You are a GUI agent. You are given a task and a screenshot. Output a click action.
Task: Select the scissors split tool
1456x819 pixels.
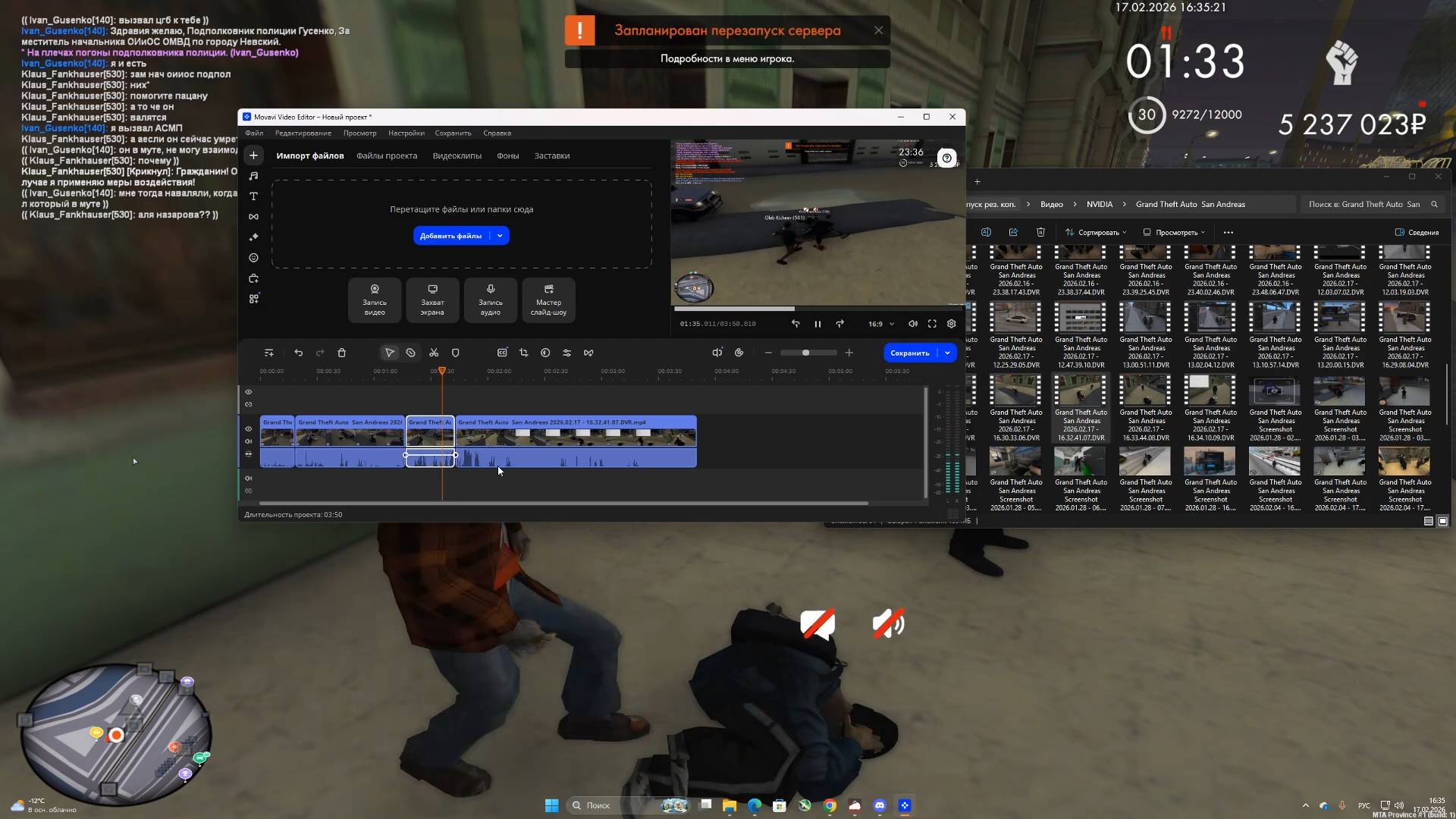[x=434, y=353]
